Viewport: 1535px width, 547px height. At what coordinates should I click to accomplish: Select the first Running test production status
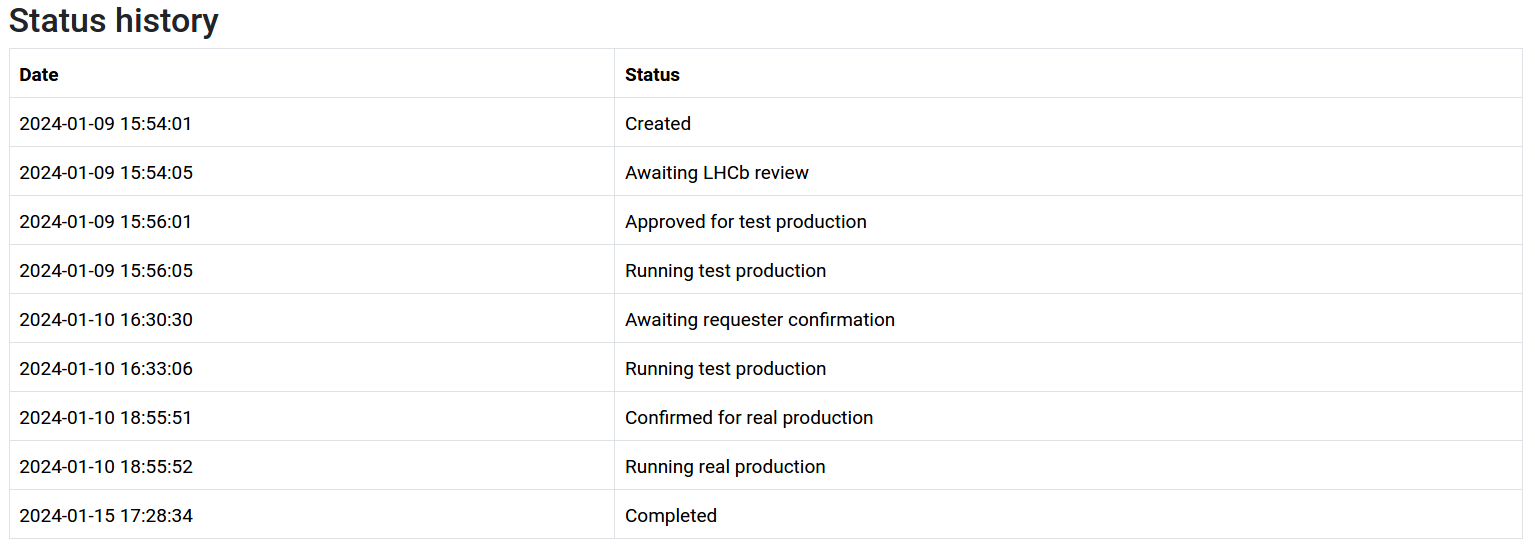point(725,271)
